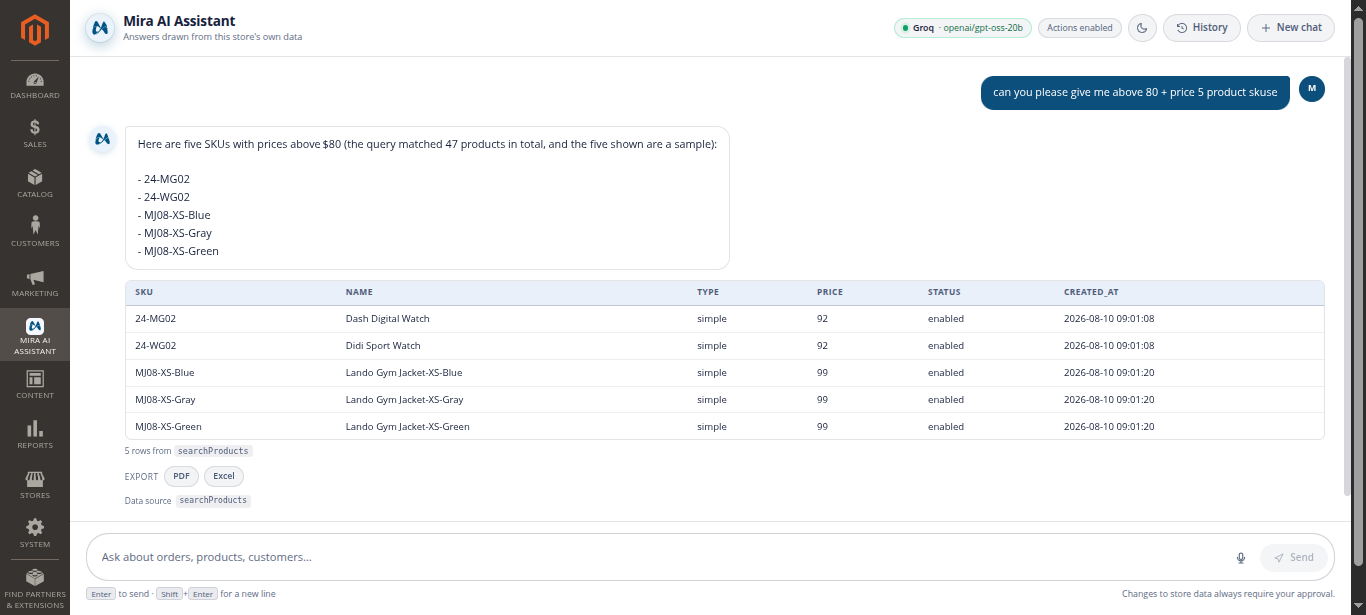Click 'Mira AI Assistant' header title
1366x615 pixels.
click(x=179, y=20)
